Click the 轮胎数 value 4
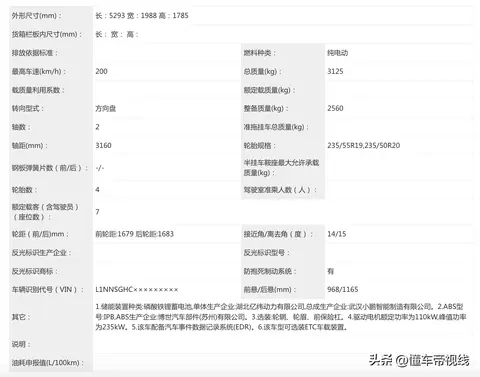 (97, 190)
